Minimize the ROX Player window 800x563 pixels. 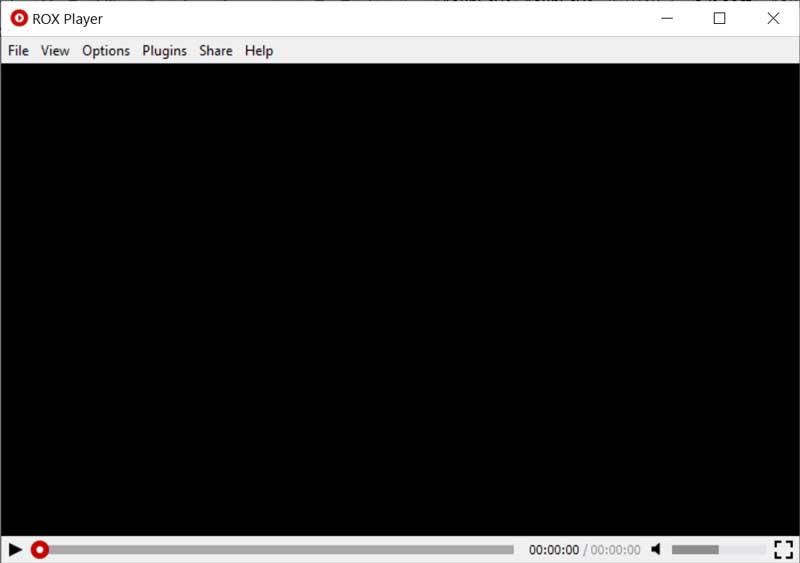coord(667,18)
